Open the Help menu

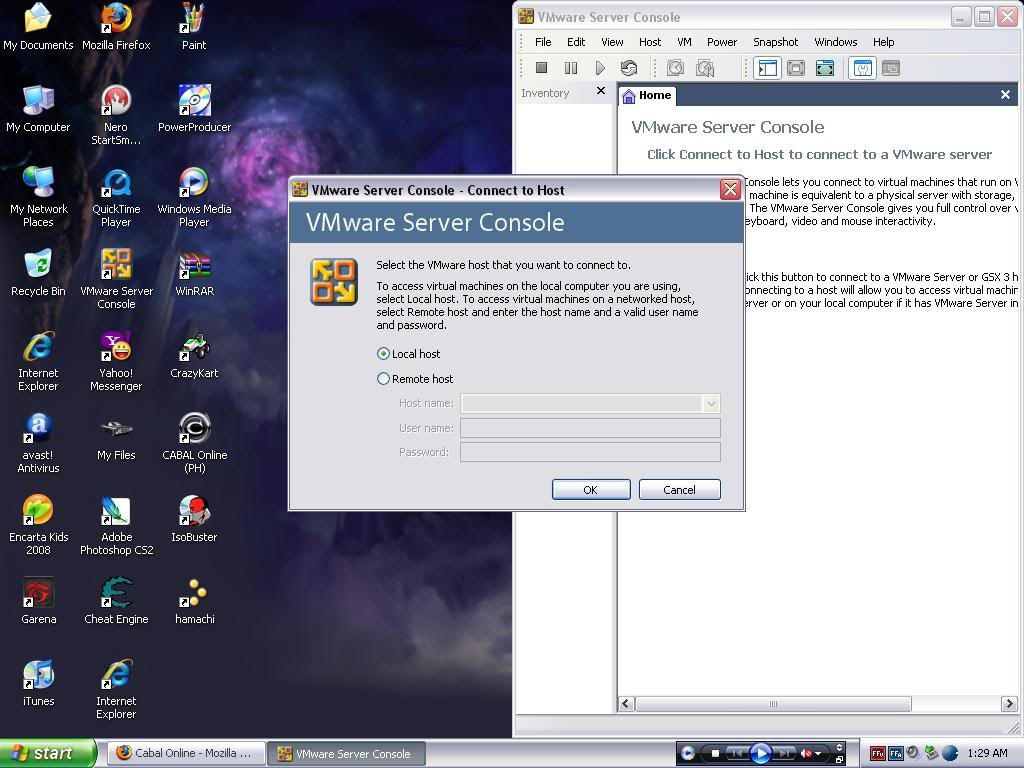pyautogui.click(x=884, y=42)
